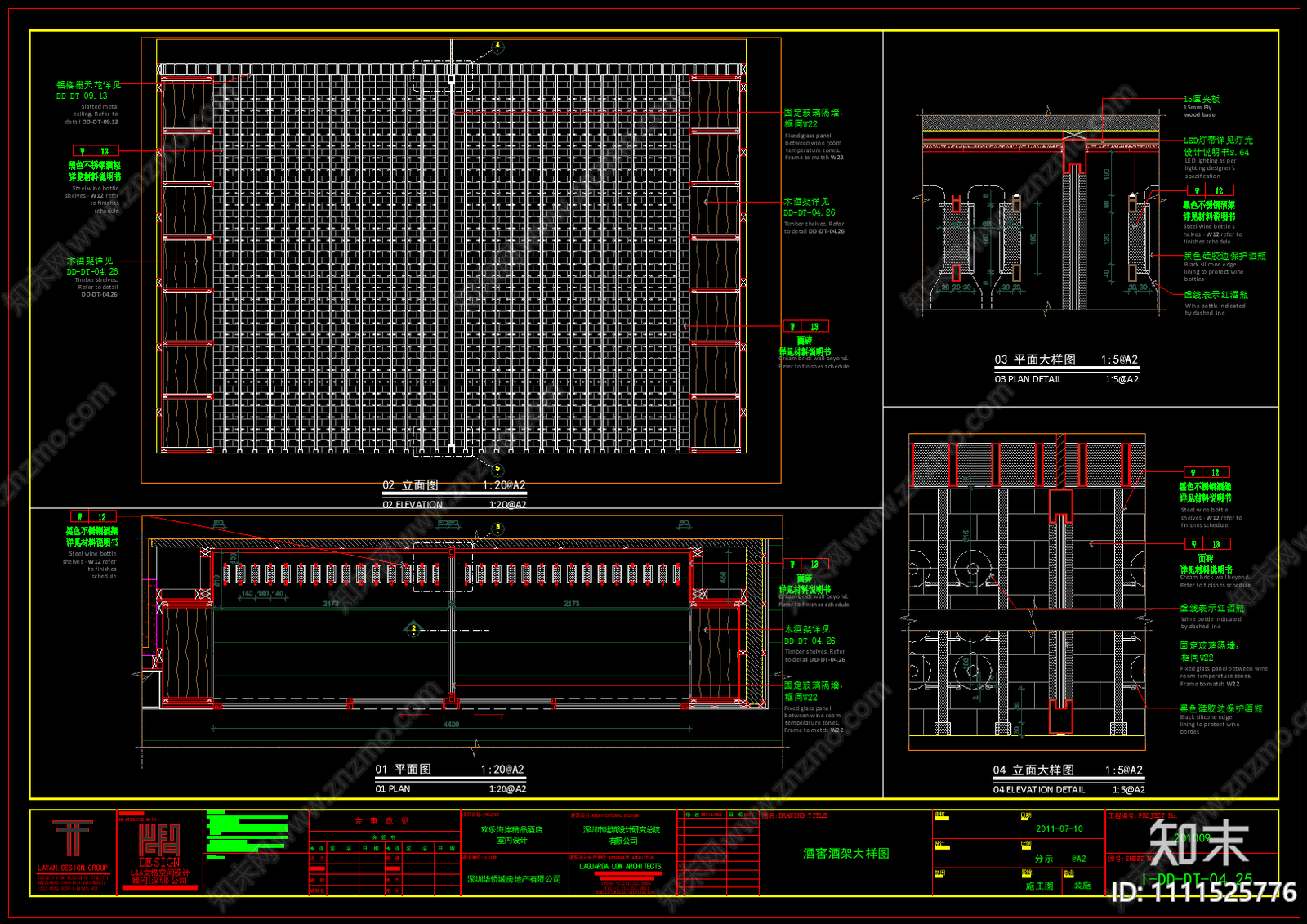Click callout bubble 4 above the elevation

(497, 47)
